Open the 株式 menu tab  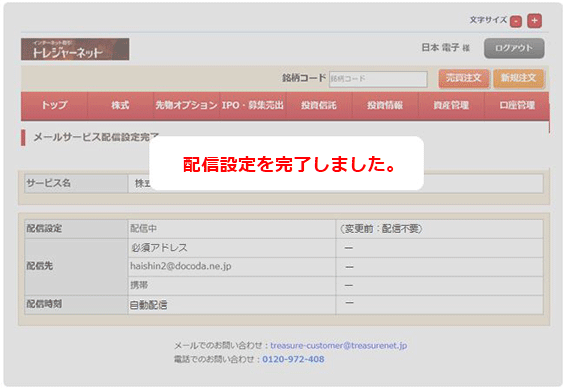point(120,105)
